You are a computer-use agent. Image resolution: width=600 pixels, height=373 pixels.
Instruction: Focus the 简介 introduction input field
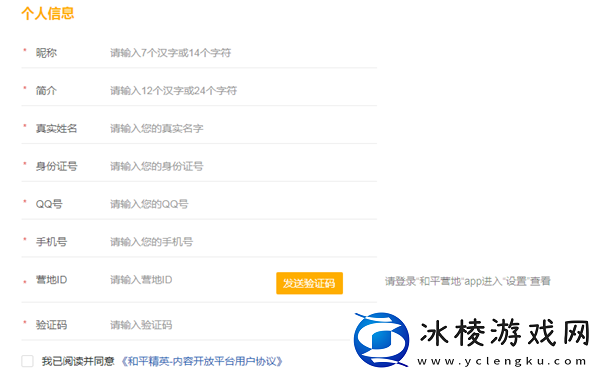(243, 91)
